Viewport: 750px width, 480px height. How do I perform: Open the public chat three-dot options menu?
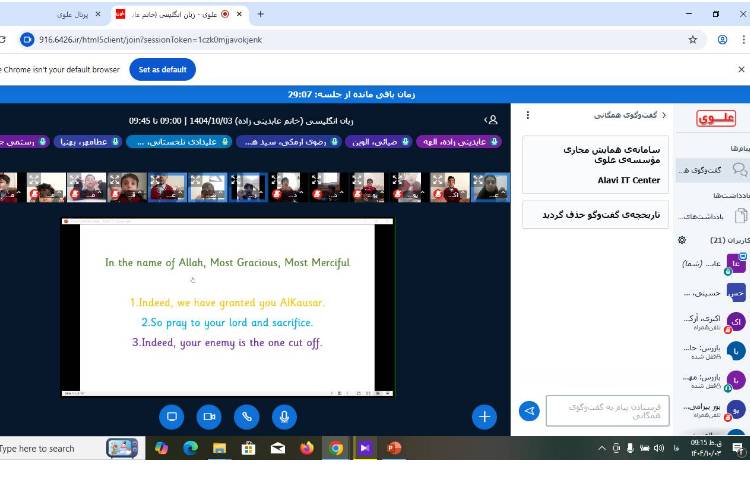pyautogui.click(x=528, y=115)
